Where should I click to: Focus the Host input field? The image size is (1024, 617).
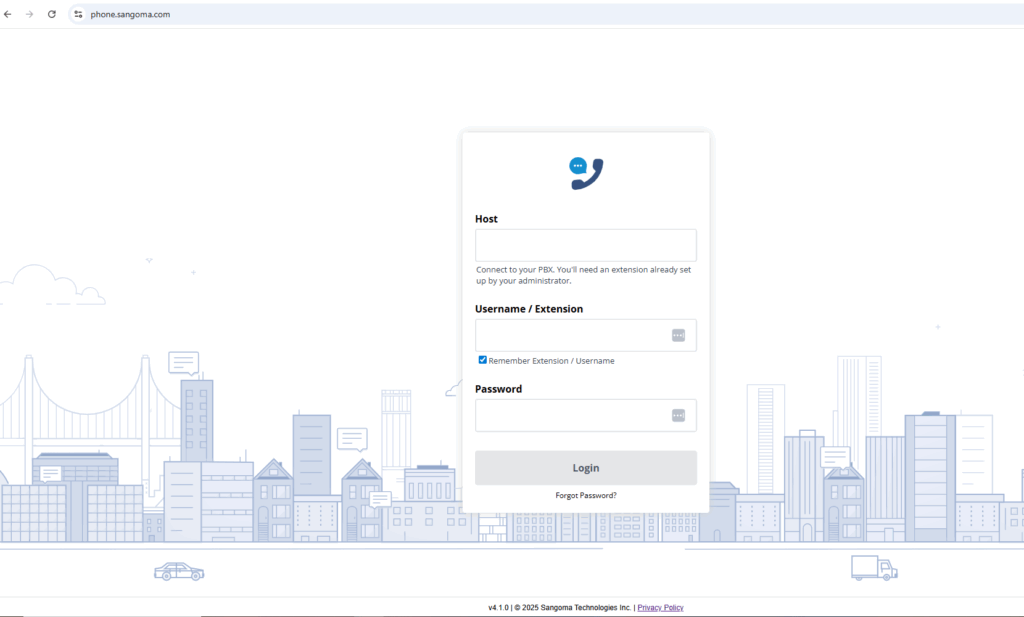(586, 245)
